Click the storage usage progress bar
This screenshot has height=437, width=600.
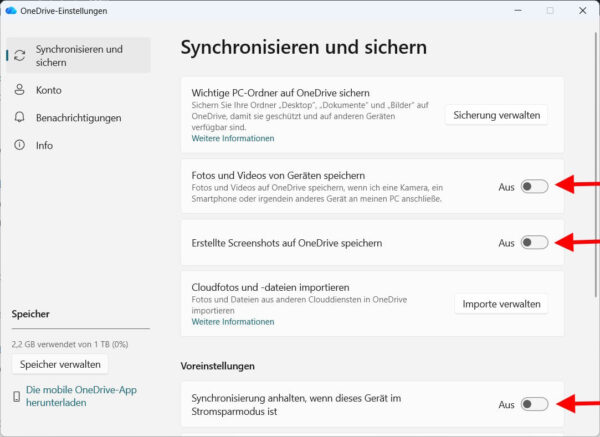[80, 328]
